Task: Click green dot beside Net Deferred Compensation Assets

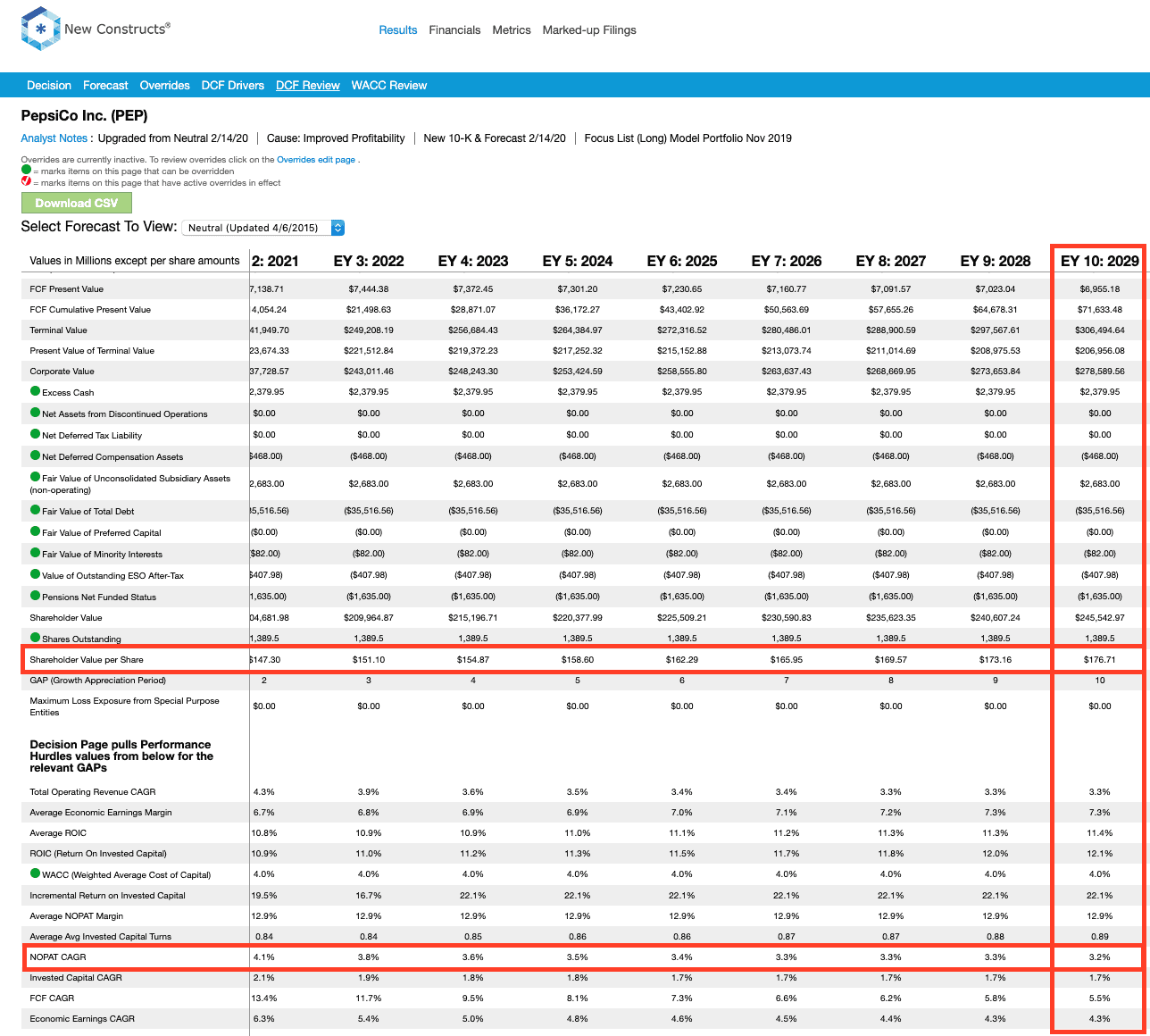Action: (36, 455)
